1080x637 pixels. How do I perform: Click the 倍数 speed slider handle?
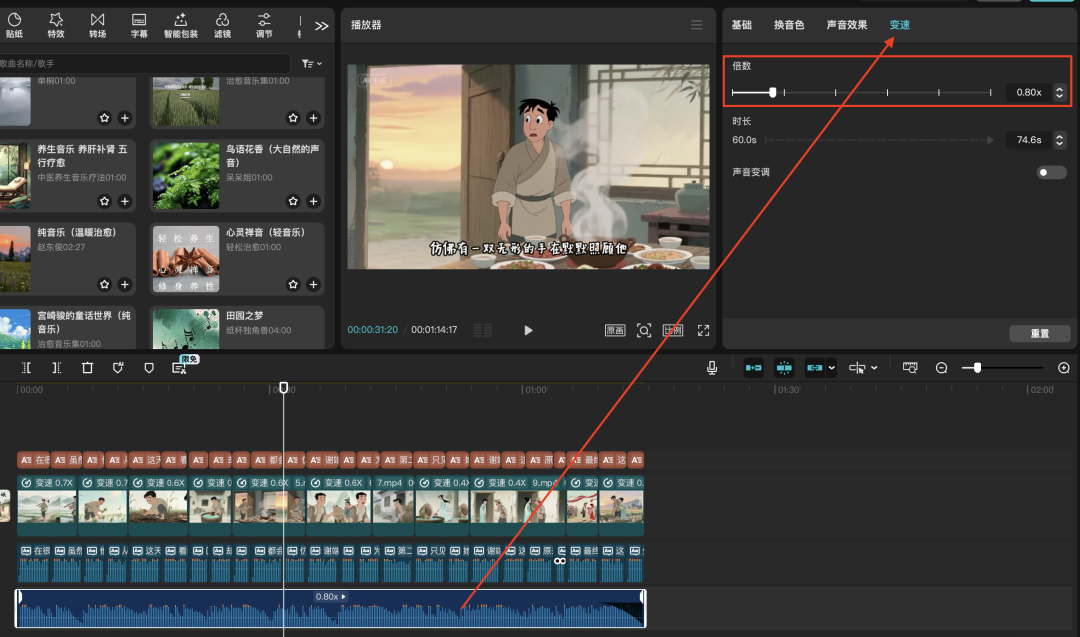(x=772, y=92)
